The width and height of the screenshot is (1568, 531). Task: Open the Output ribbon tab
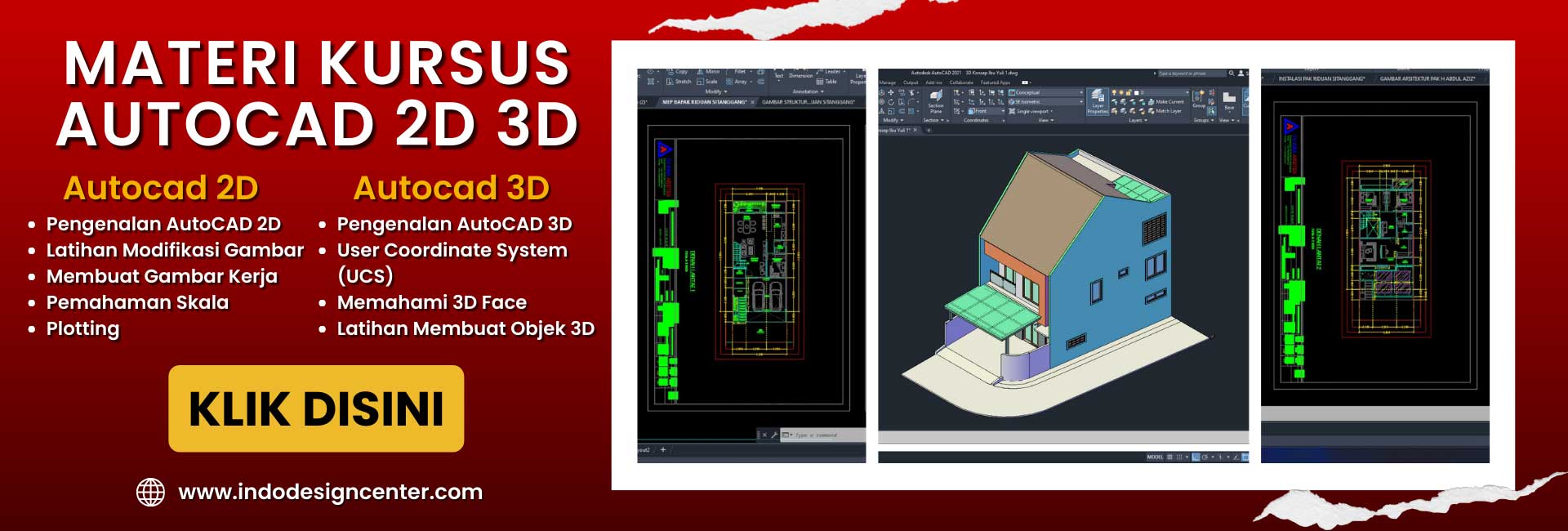click(x=911, y=83)
